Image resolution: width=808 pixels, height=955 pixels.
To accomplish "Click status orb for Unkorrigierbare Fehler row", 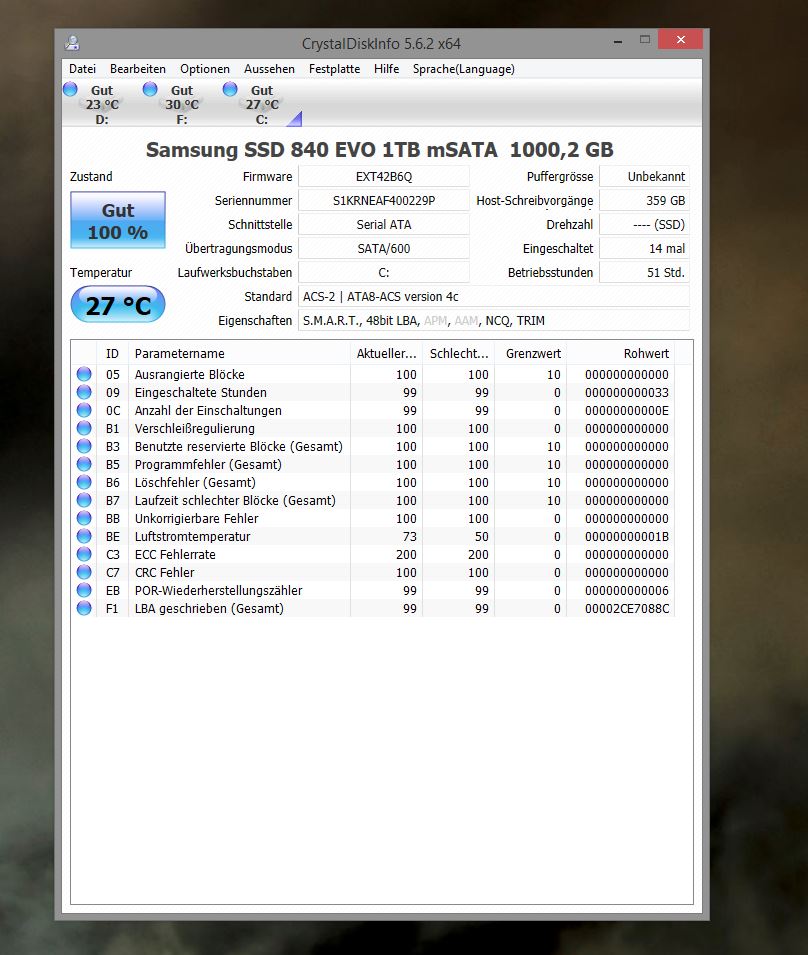I will point(84,518).
